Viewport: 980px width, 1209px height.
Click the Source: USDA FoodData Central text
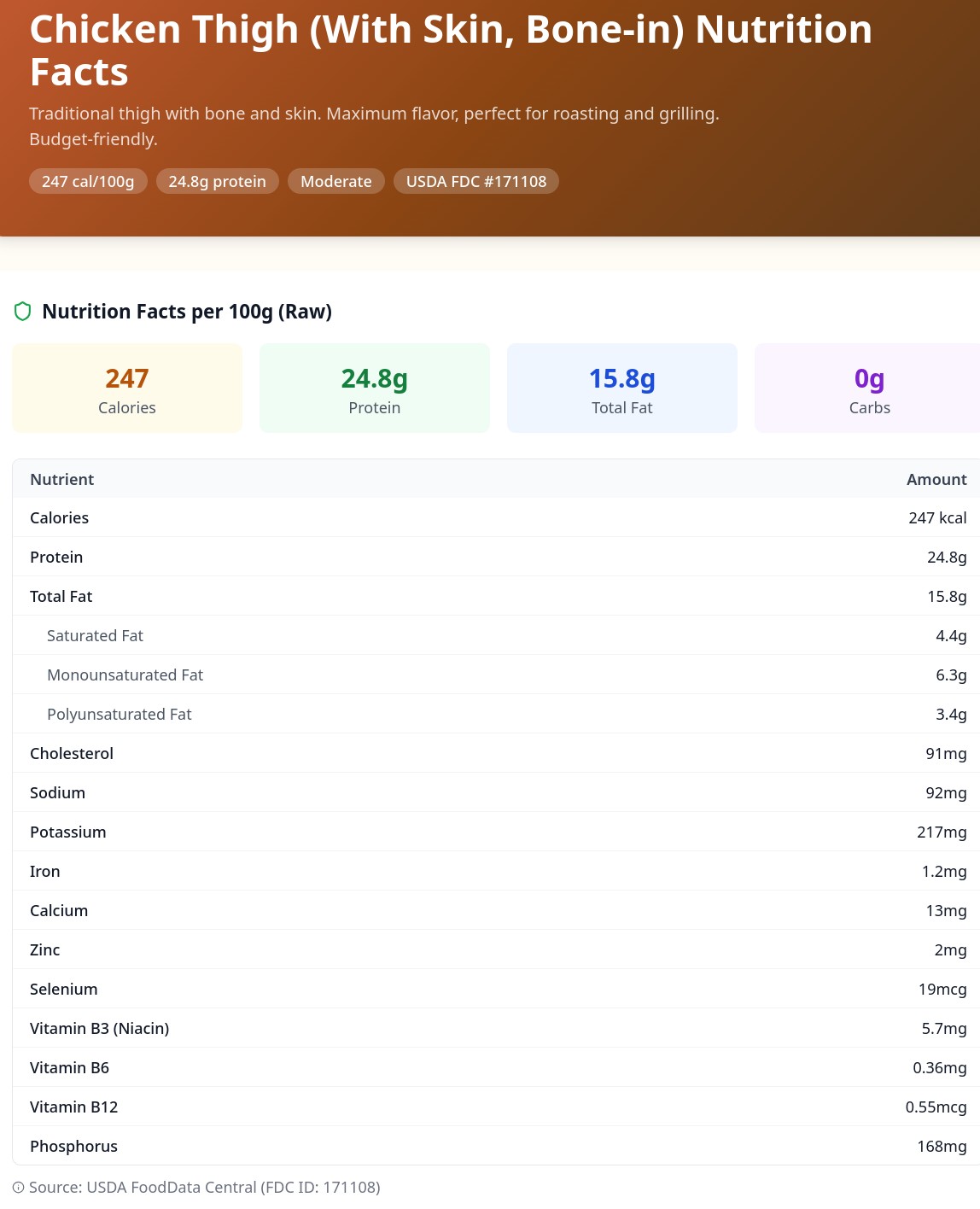[205, 1188]
